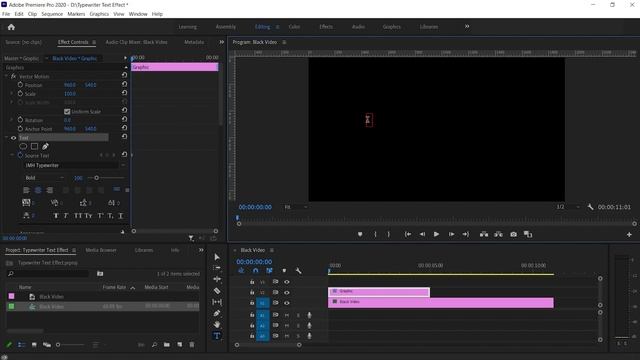
Task: Click the Extract button in Program Monitor
Action: [x=498, y=234]
